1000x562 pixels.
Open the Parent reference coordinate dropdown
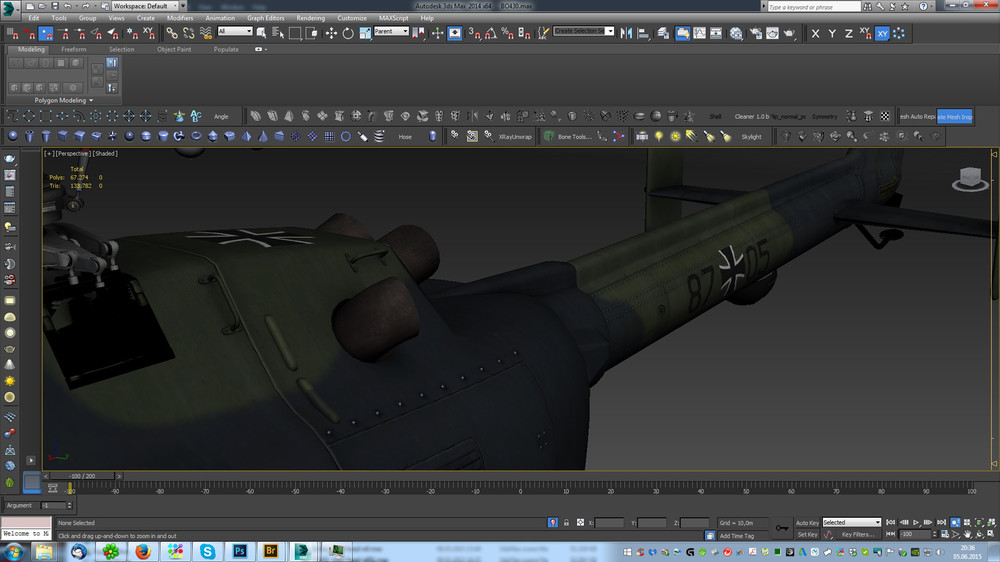391,31
